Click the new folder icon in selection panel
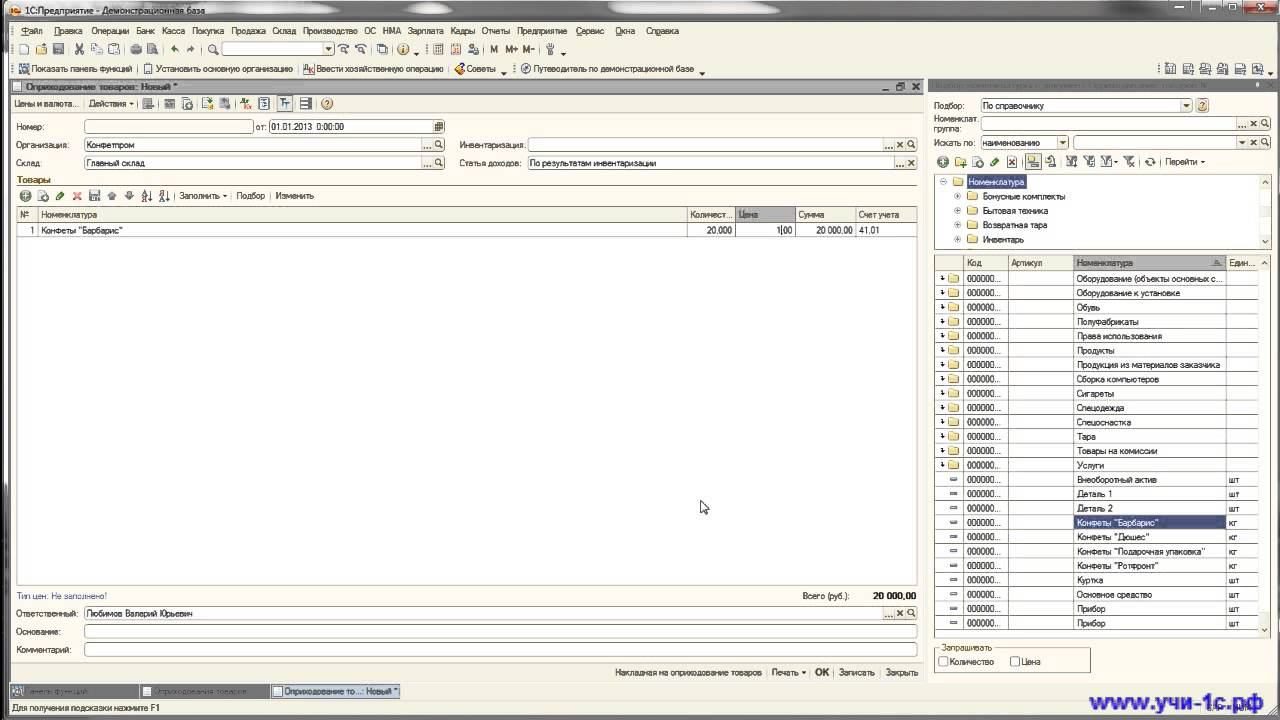This screenshot has width=1280, height=720. coord(960,162)
